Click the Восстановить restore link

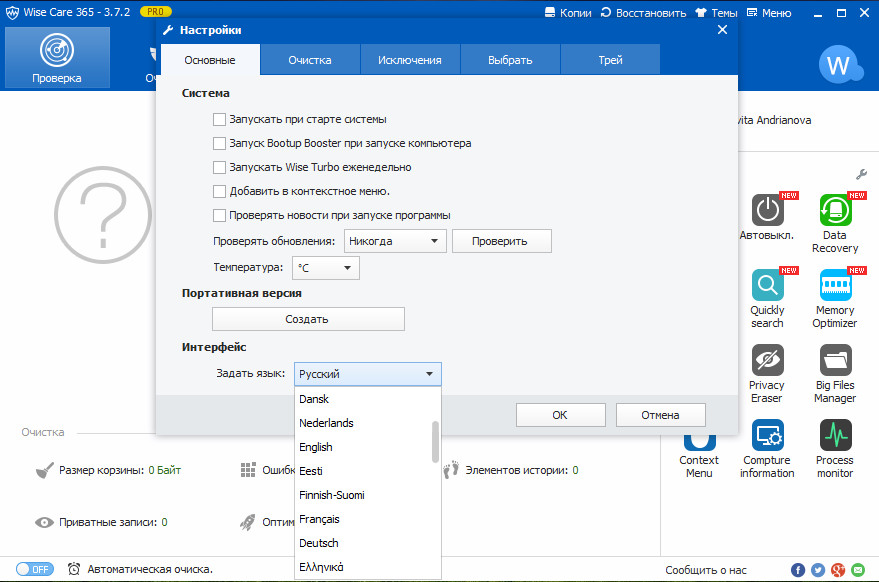(643, 12)
